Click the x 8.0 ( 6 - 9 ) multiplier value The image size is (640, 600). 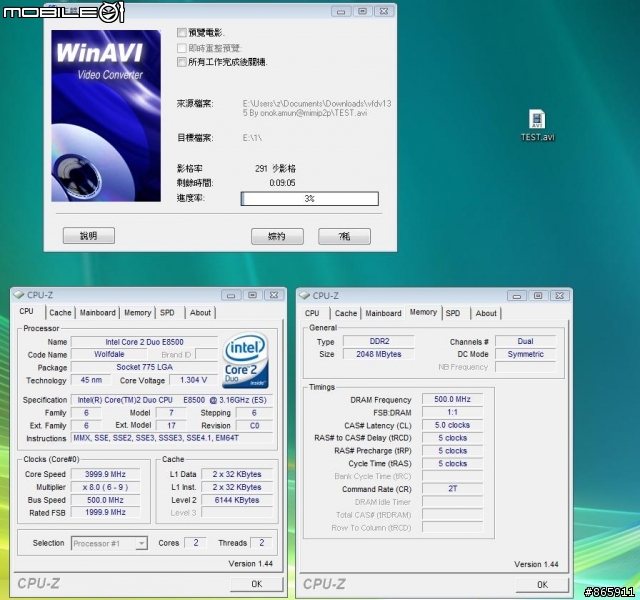pyautogui.click(x=105, y=487)
